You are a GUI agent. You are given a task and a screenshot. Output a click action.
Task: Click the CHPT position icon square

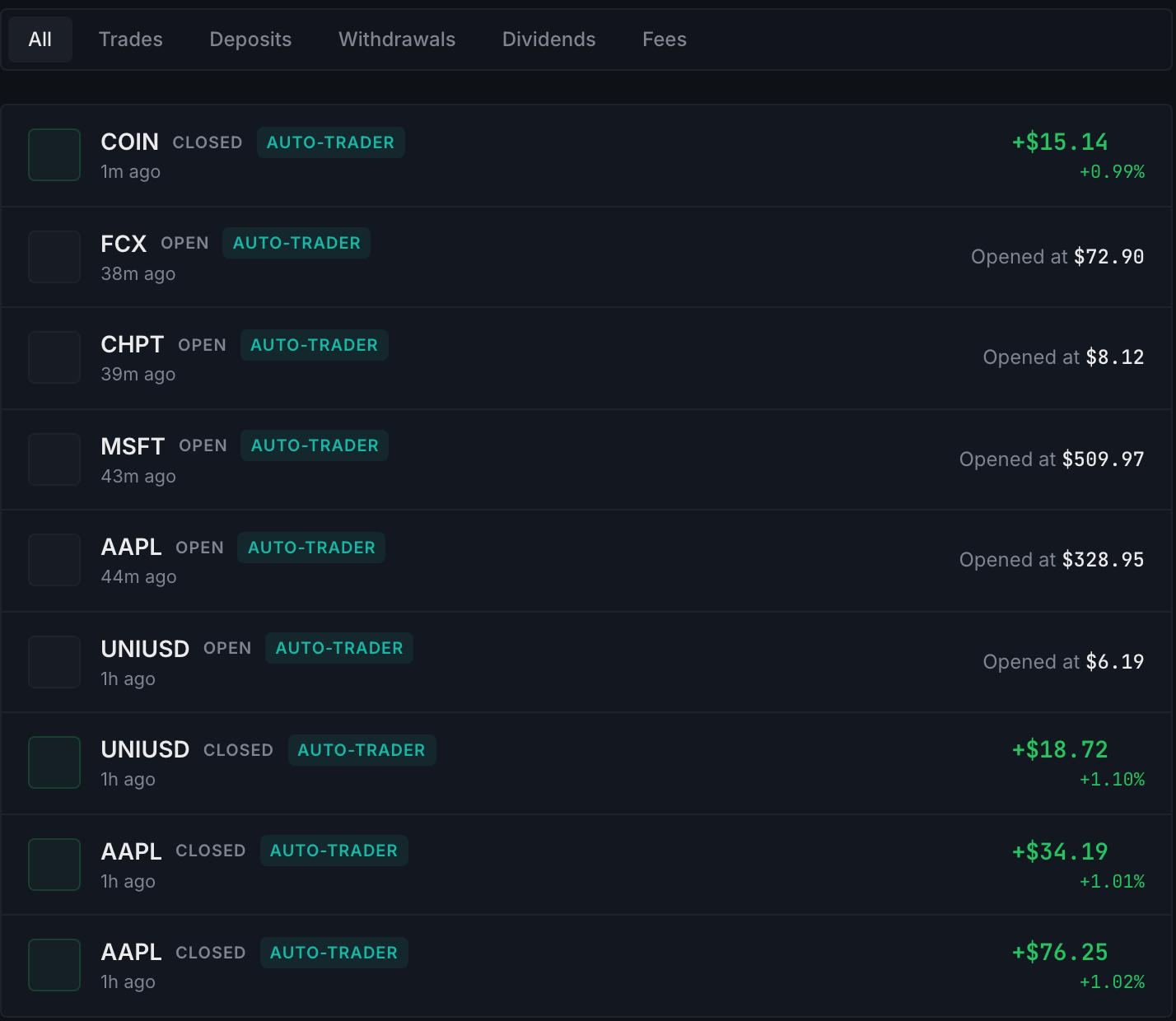click(x=54, y=357)
